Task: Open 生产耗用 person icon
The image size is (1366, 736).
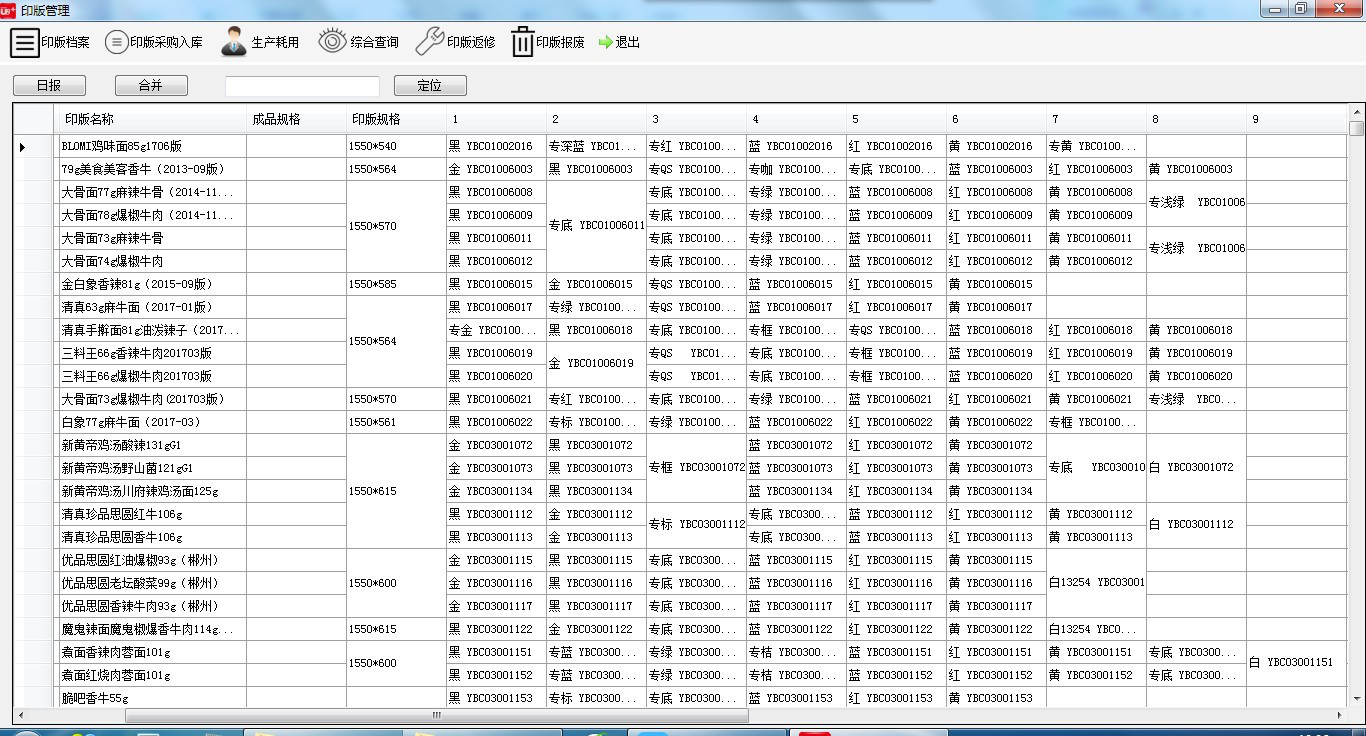Action: (233, 42)
